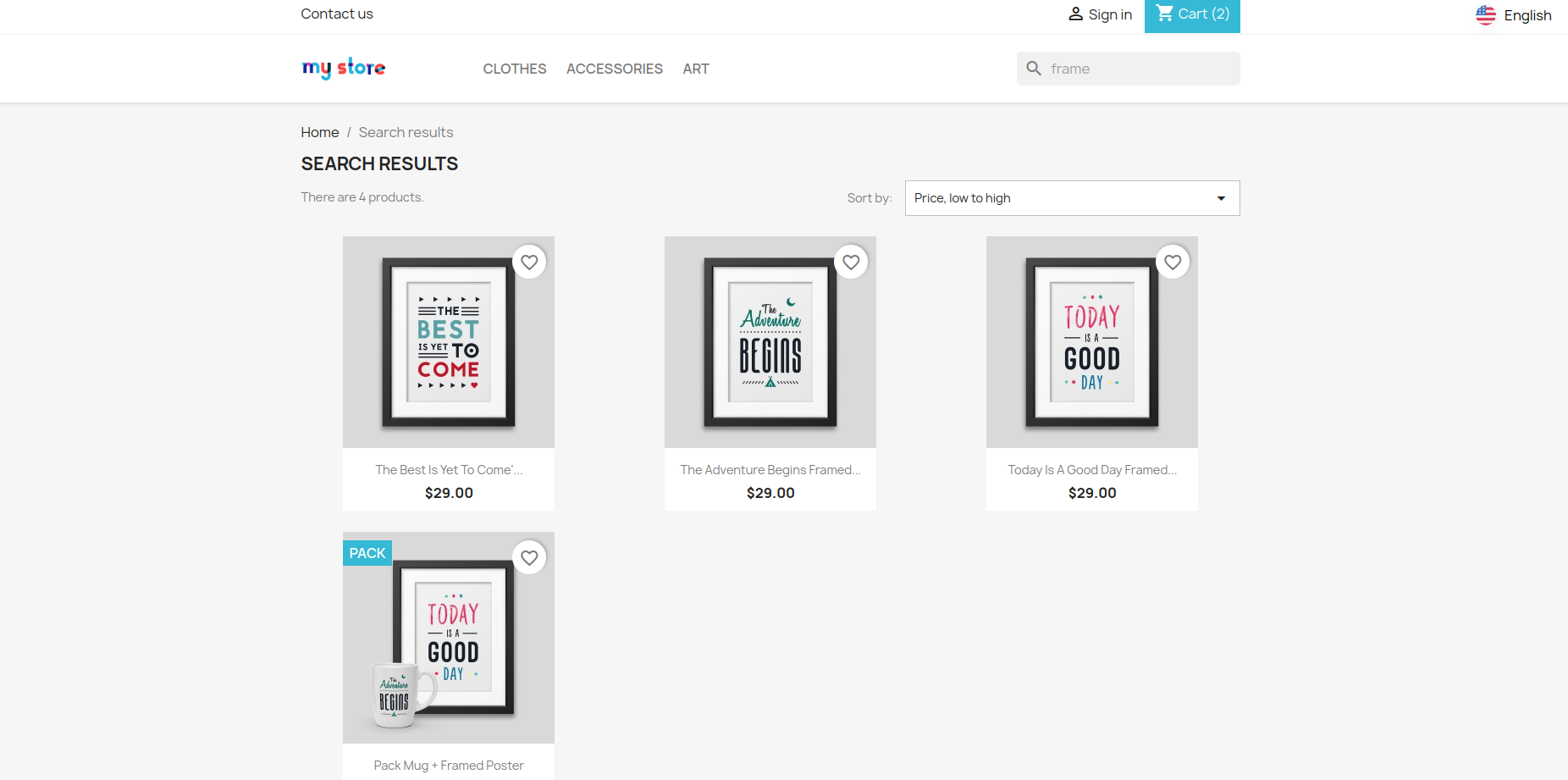Click the shopping cart icon
Image resolution: width=1568 pixels, height=780 pixels.
point(1165,14)
